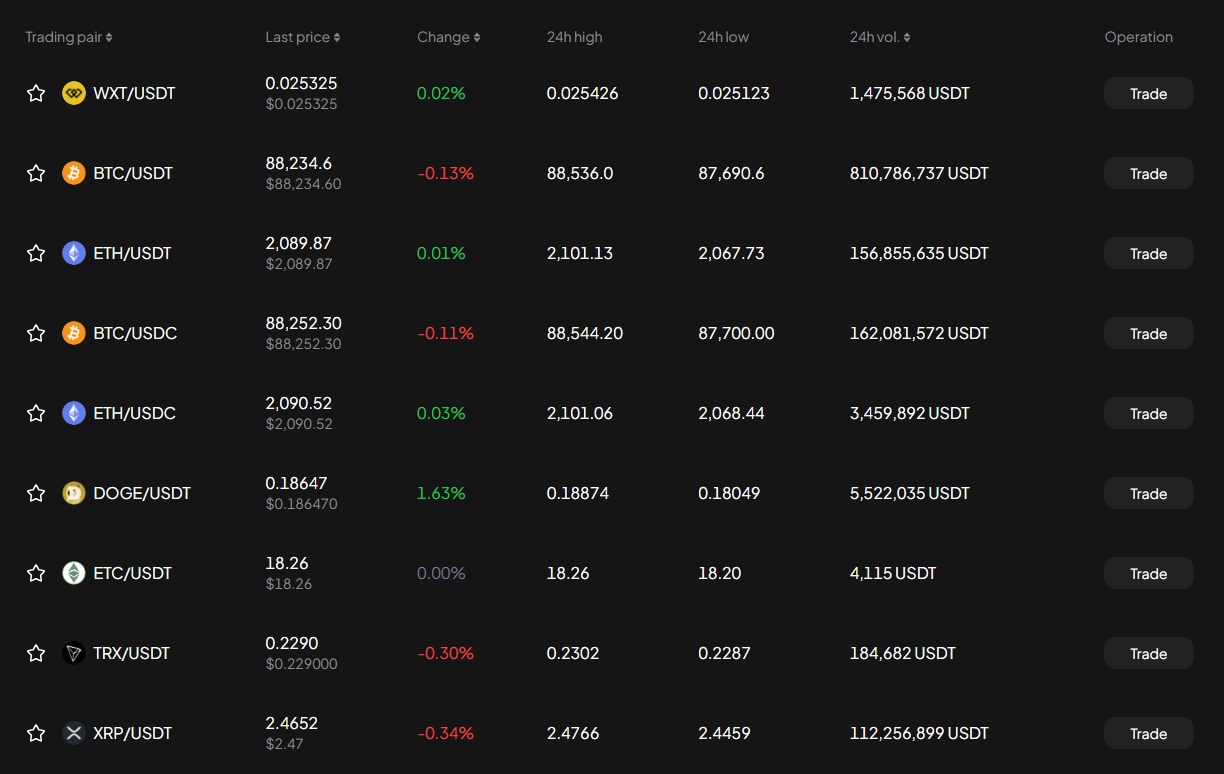Favorite the WXT/USDT trading pair
This screenshot has height=774, width=1224.
click(36, 93)
